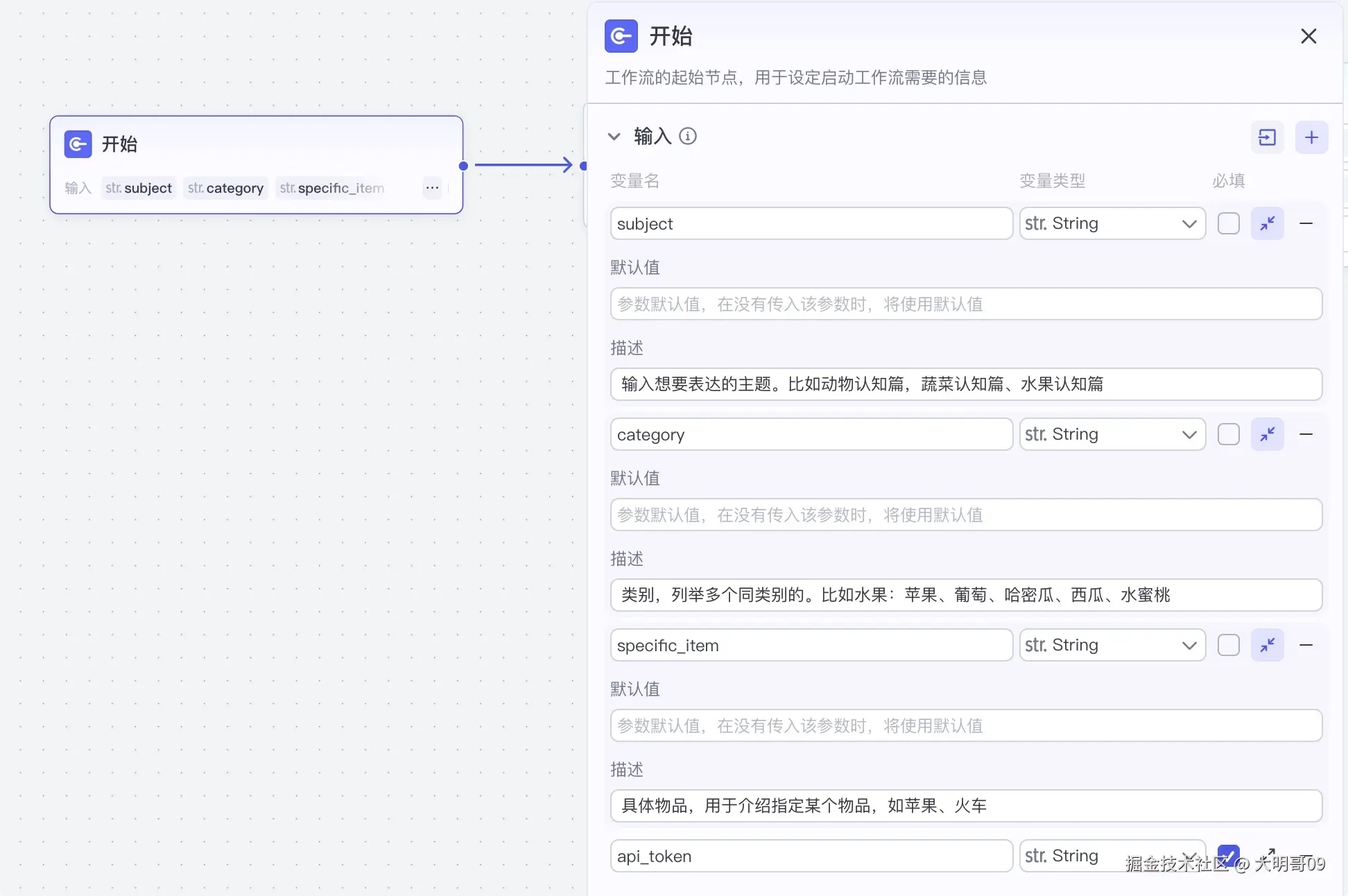Remove specific_item variable with minus icon
1348x896 pixels.
coord(1306,645)
